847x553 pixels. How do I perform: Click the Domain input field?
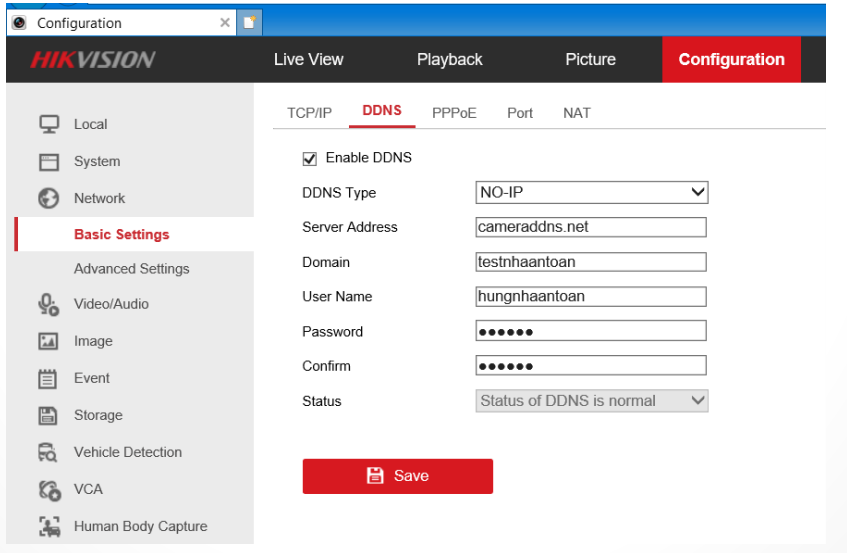tap(591, 262)
